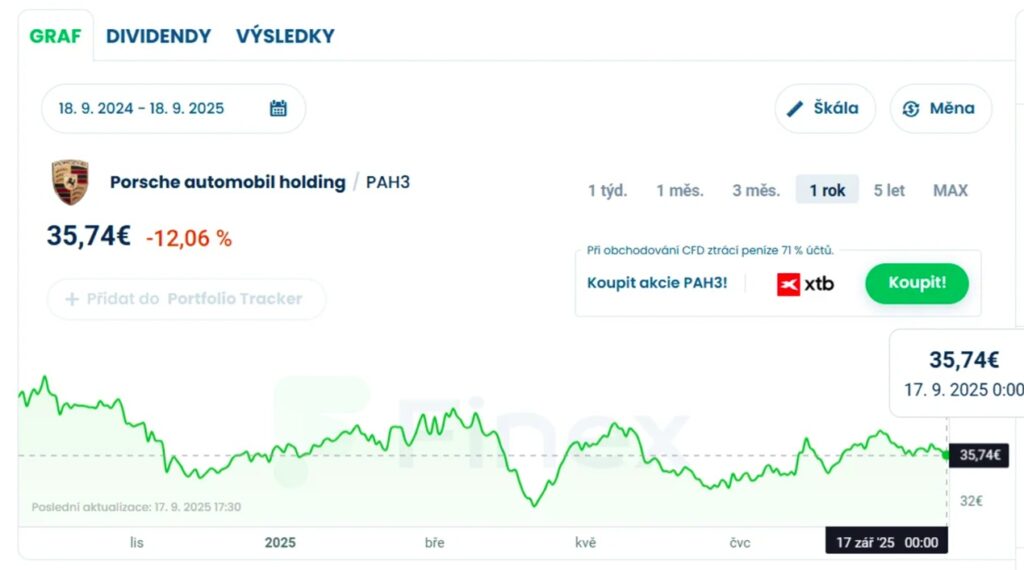Click the calendar icon in date field
1024x570 pixels.
tap(278, 109)
